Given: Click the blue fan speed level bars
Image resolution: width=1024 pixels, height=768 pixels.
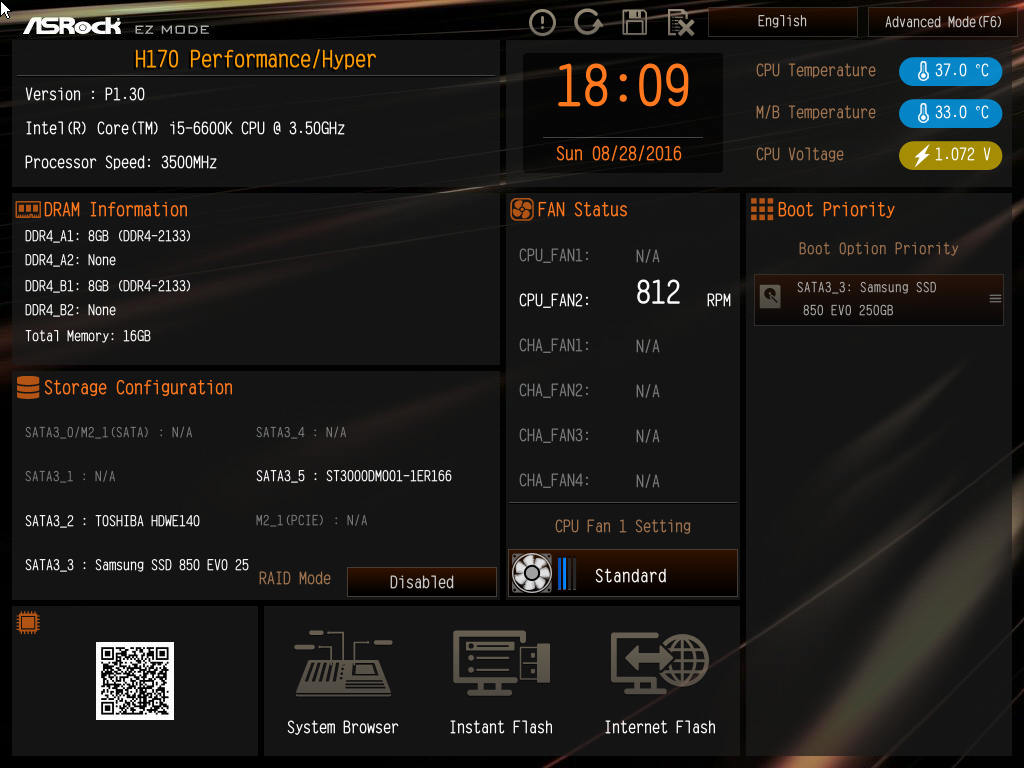Looking at the screenshot, I should pyautogui.click(x=566, y=573).
